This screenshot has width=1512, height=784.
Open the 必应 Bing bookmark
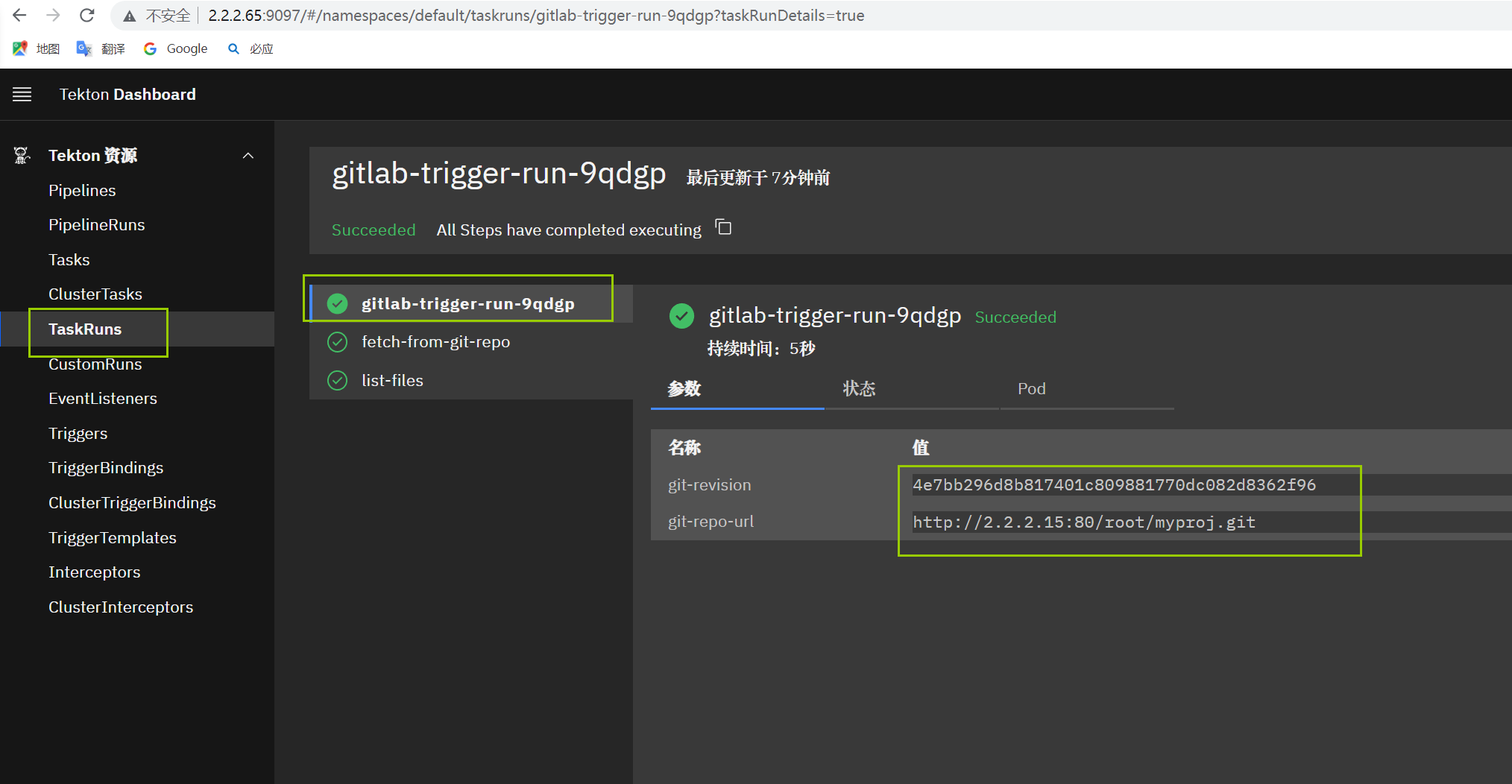coord(251,48)
